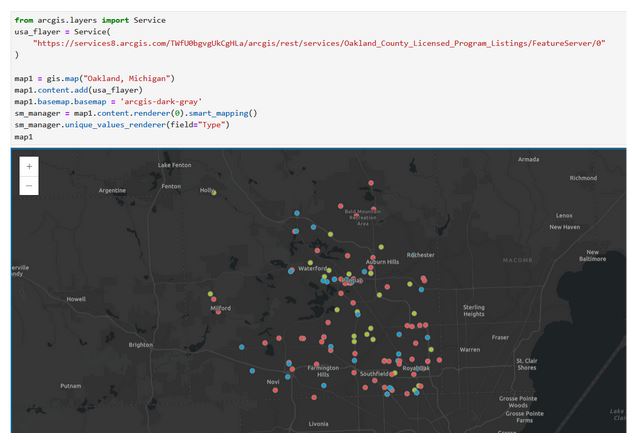Click the Livonia label on the map
The height and width of the screenshot is (448, 632).
click(318, 424)
